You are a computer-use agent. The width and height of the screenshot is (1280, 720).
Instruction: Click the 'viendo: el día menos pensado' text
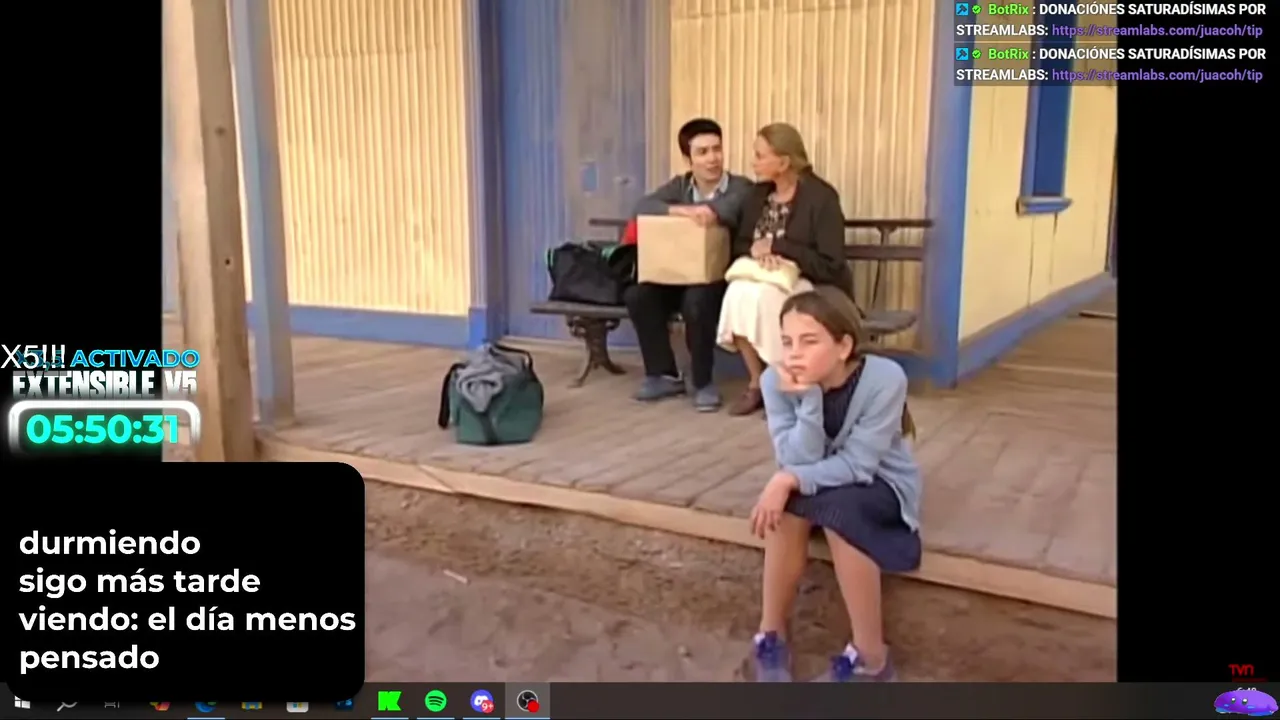point(187,638)
